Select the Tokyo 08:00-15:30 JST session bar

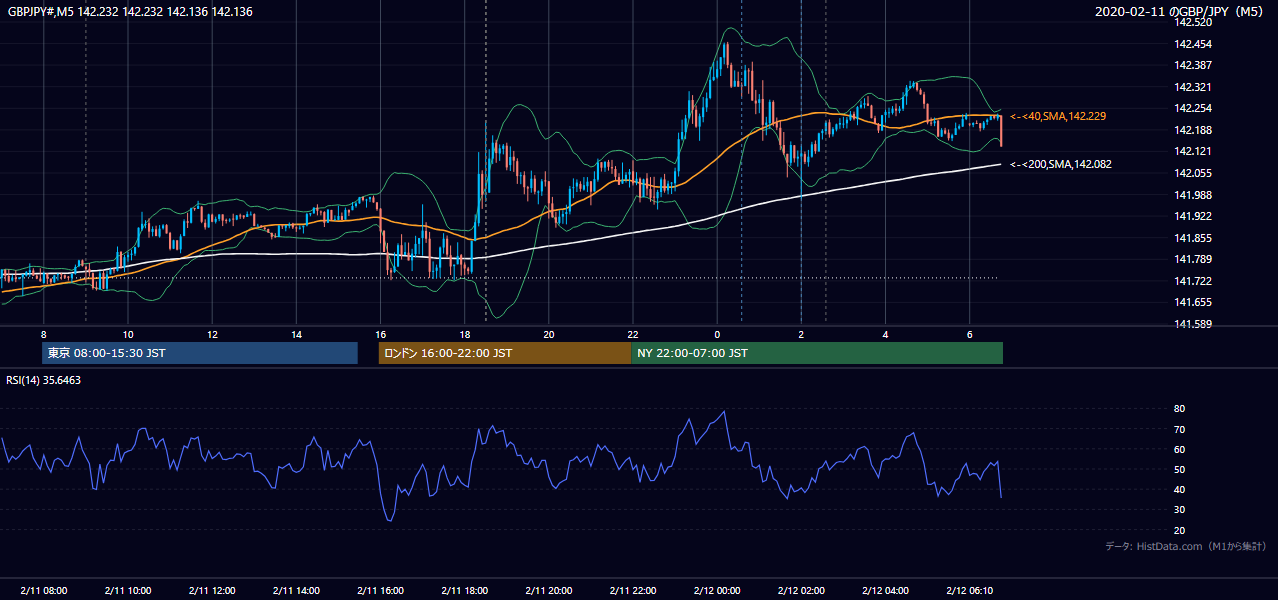(200, 353)
